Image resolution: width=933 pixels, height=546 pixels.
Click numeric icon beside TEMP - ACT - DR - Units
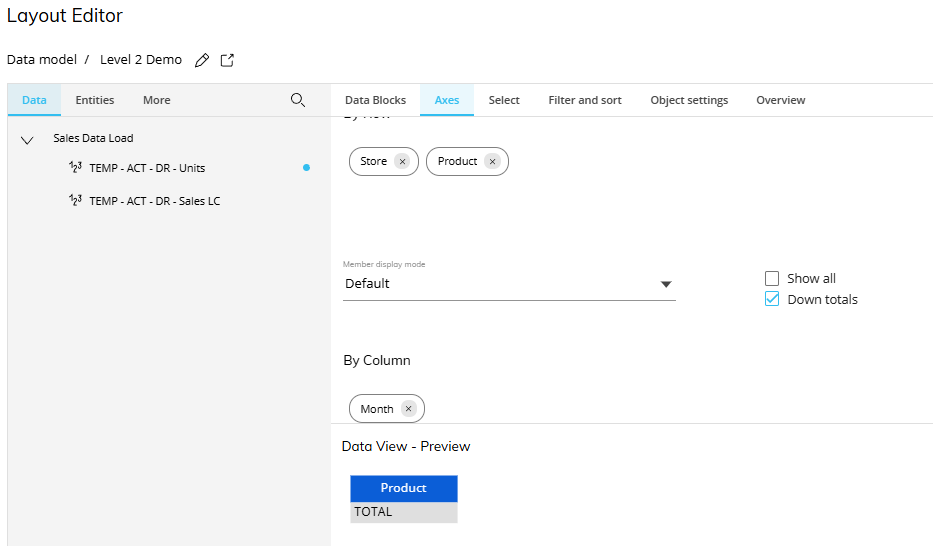click(x=75, y=168)
